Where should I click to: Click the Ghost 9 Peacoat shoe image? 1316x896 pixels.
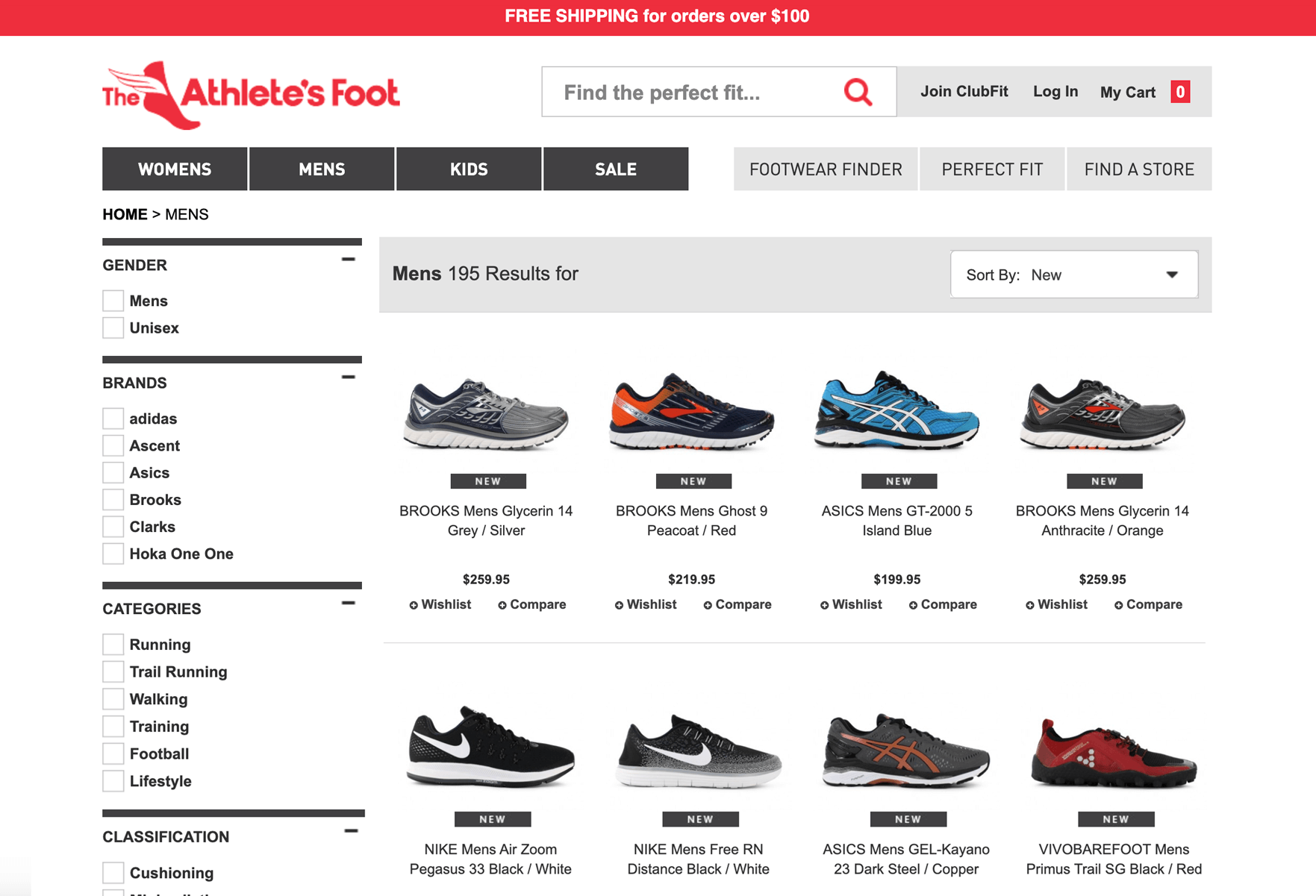tap(691, 411)
